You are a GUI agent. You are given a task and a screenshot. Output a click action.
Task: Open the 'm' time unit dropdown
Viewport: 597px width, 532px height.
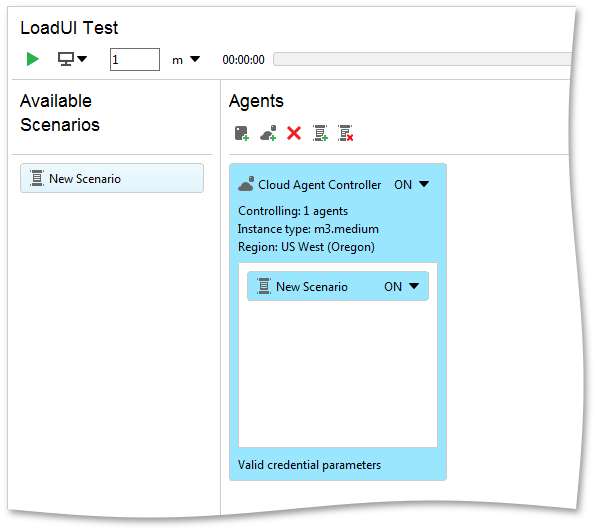(x=185, y=59)
